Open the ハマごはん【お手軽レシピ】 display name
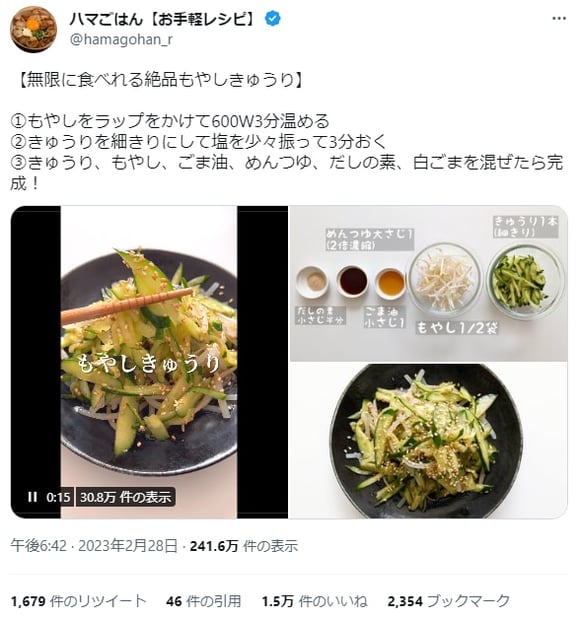 164,19
